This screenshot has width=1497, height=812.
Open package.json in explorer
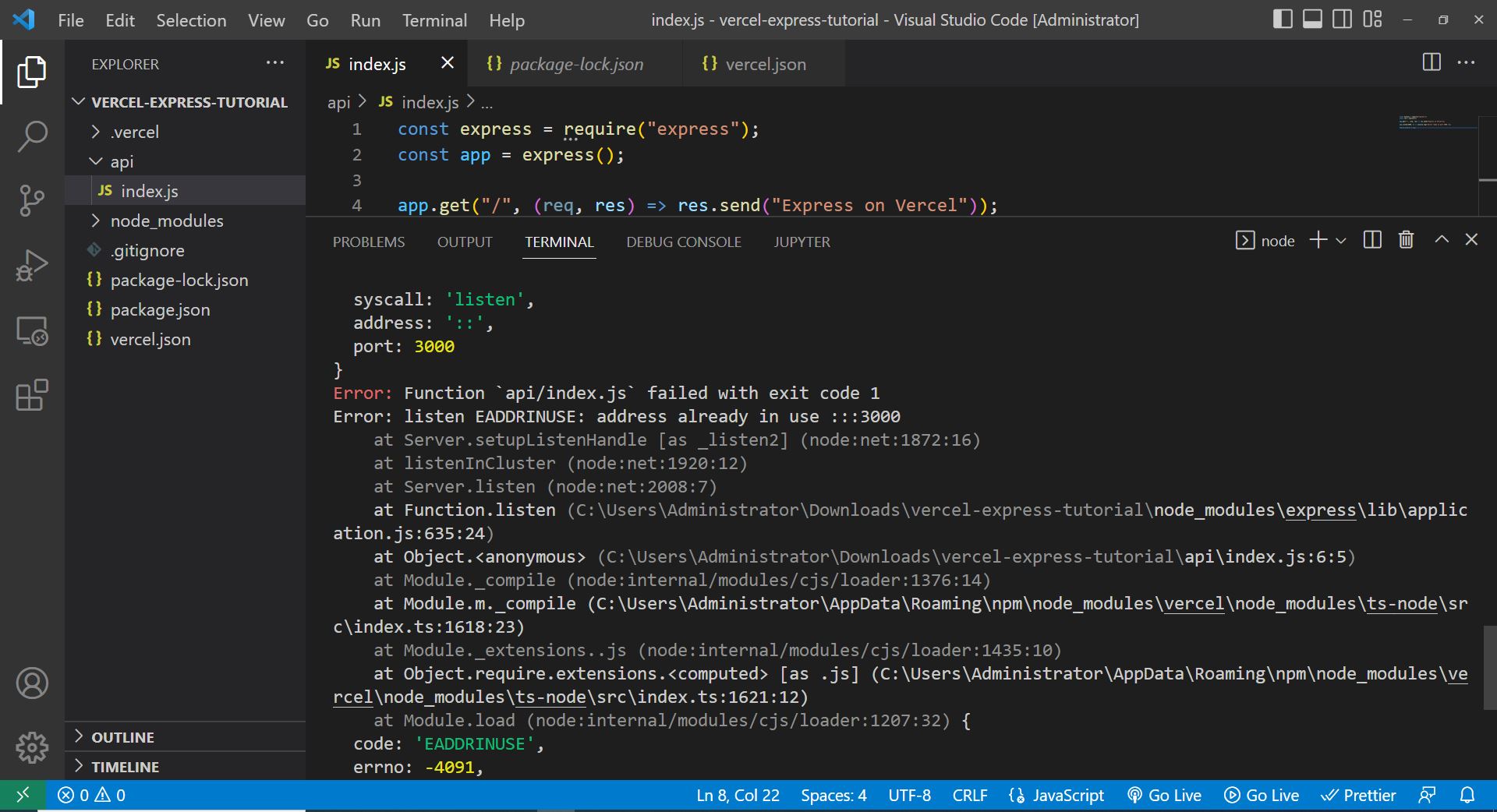[186, 309]
